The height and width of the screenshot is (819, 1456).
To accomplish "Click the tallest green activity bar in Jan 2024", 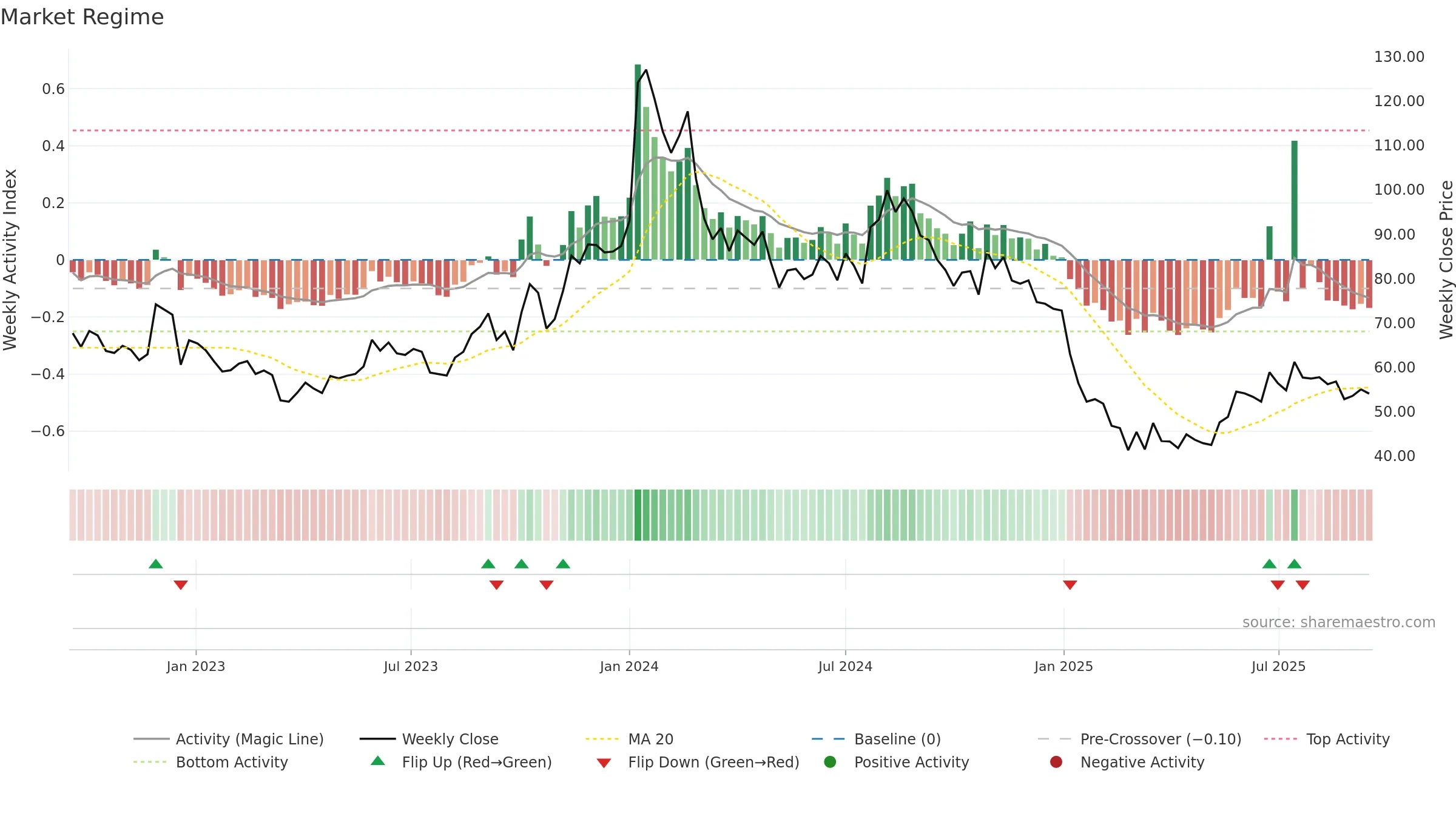I will pyautogui.click(x=638, y=162).
